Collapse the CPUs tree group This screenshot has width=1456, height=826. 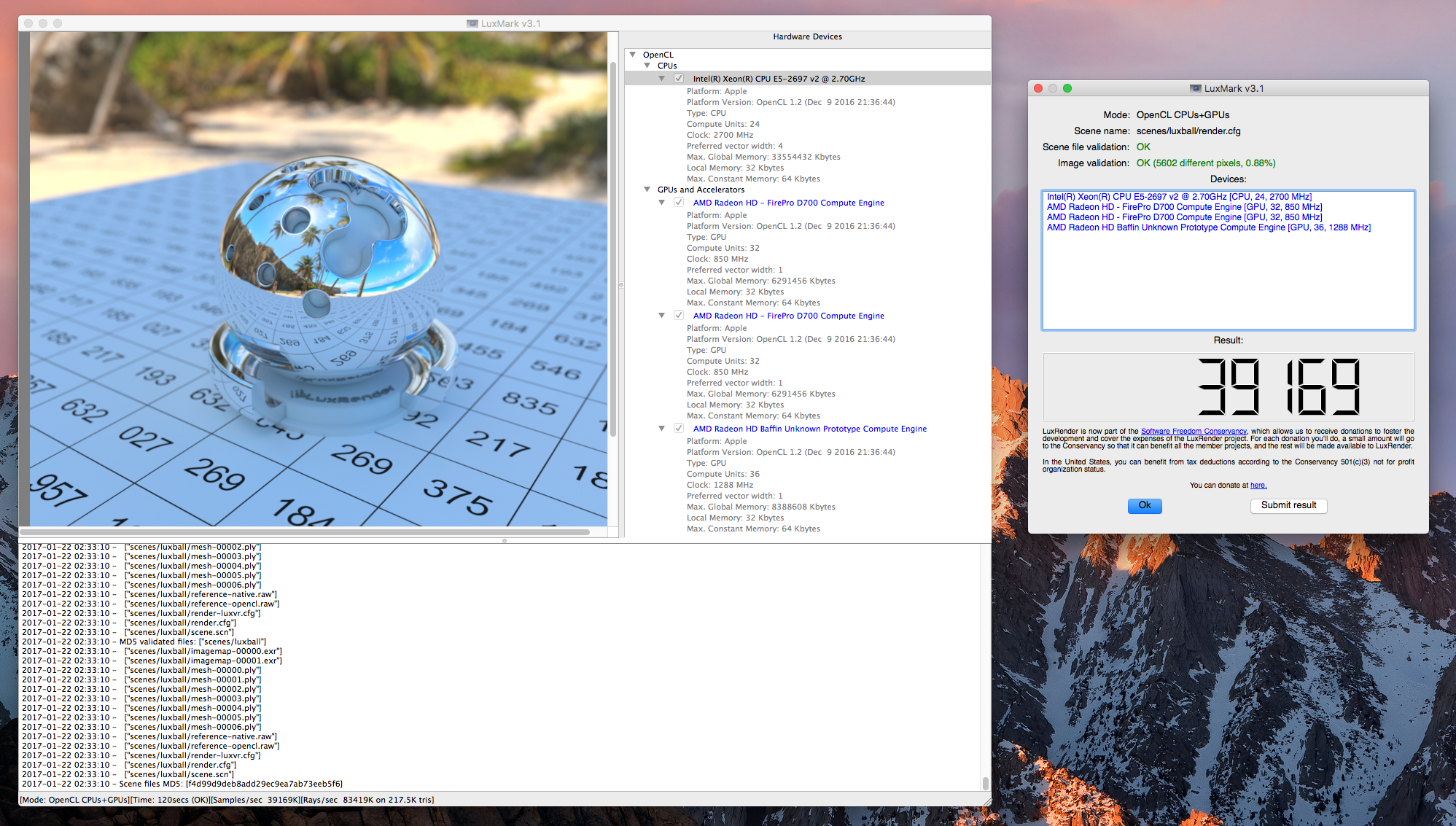(x=647, y=66)
